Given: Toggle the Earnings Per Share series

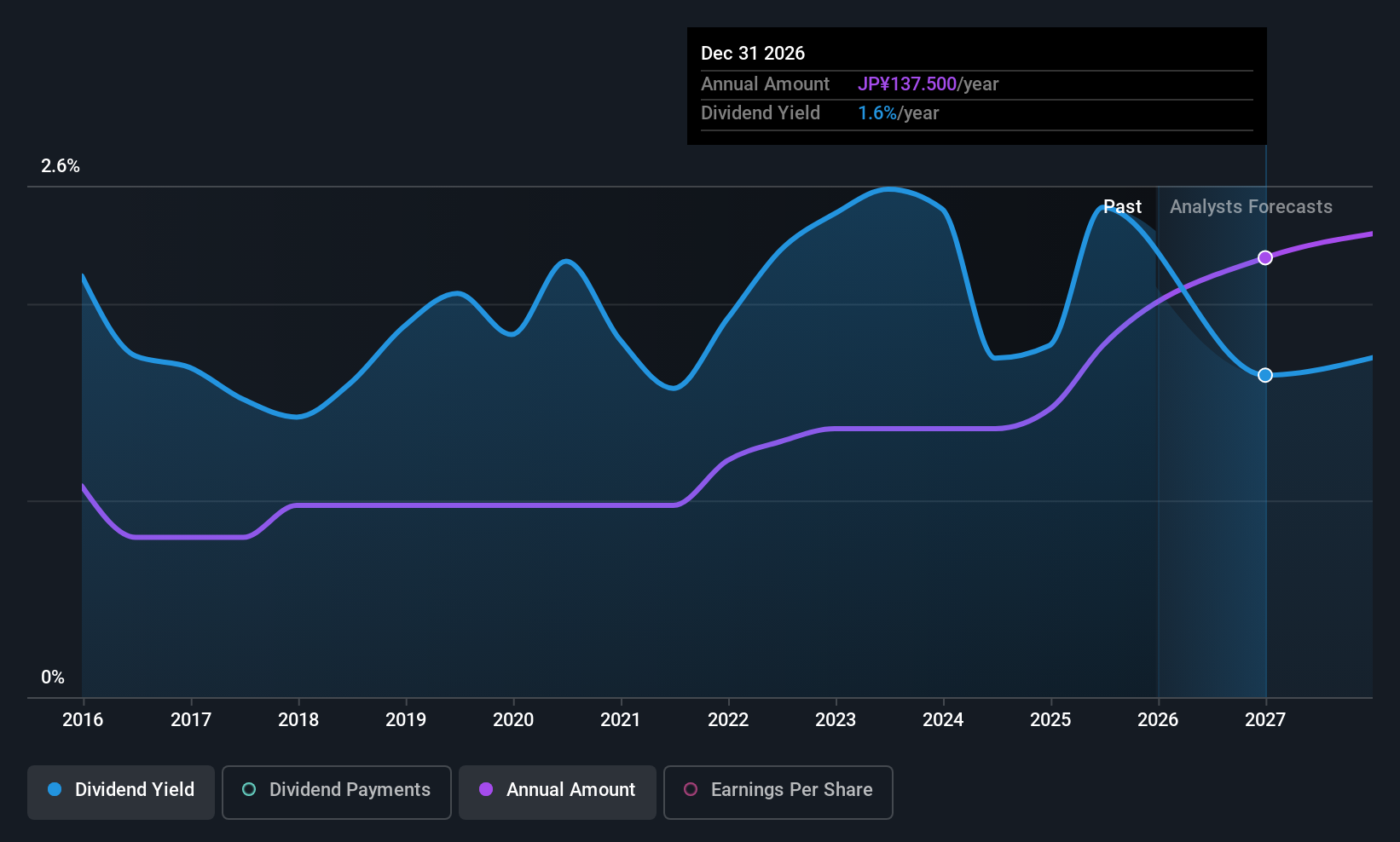Looking at the screenshot, I should pos(778,793).
